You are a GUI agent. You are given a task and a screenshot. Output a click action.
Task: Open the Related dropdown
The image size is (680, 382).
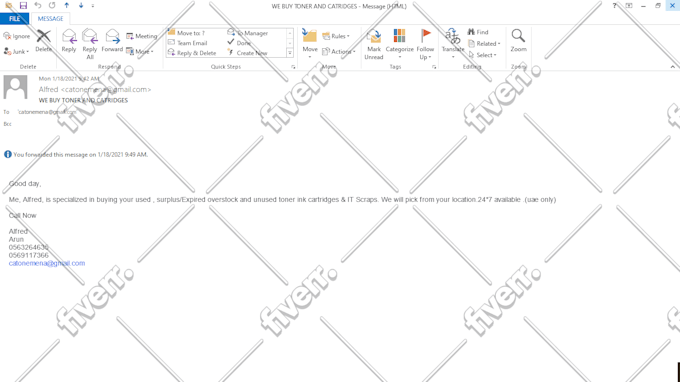pyautogui.click(x=484, y=44)
